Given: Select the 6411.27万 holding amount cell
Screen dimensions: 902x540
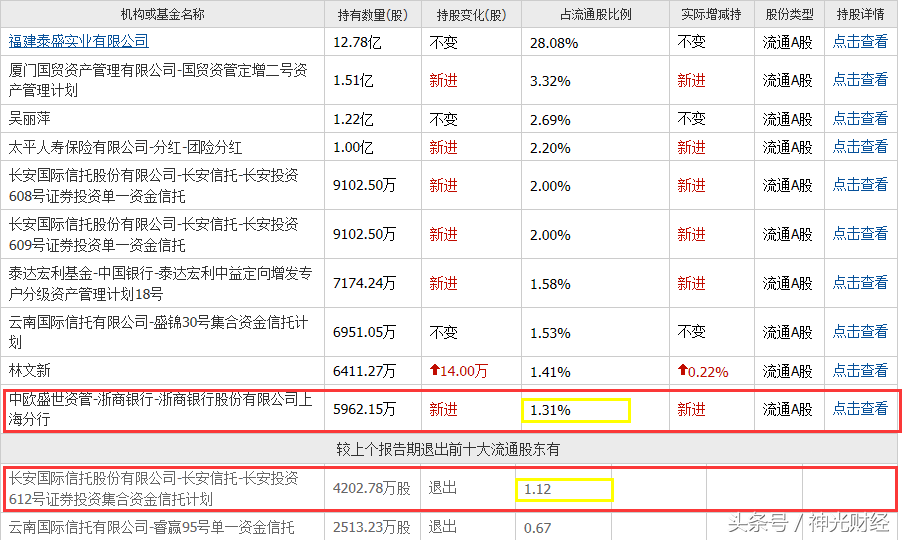Looking at the screenshot, I should tap(365, 372).
